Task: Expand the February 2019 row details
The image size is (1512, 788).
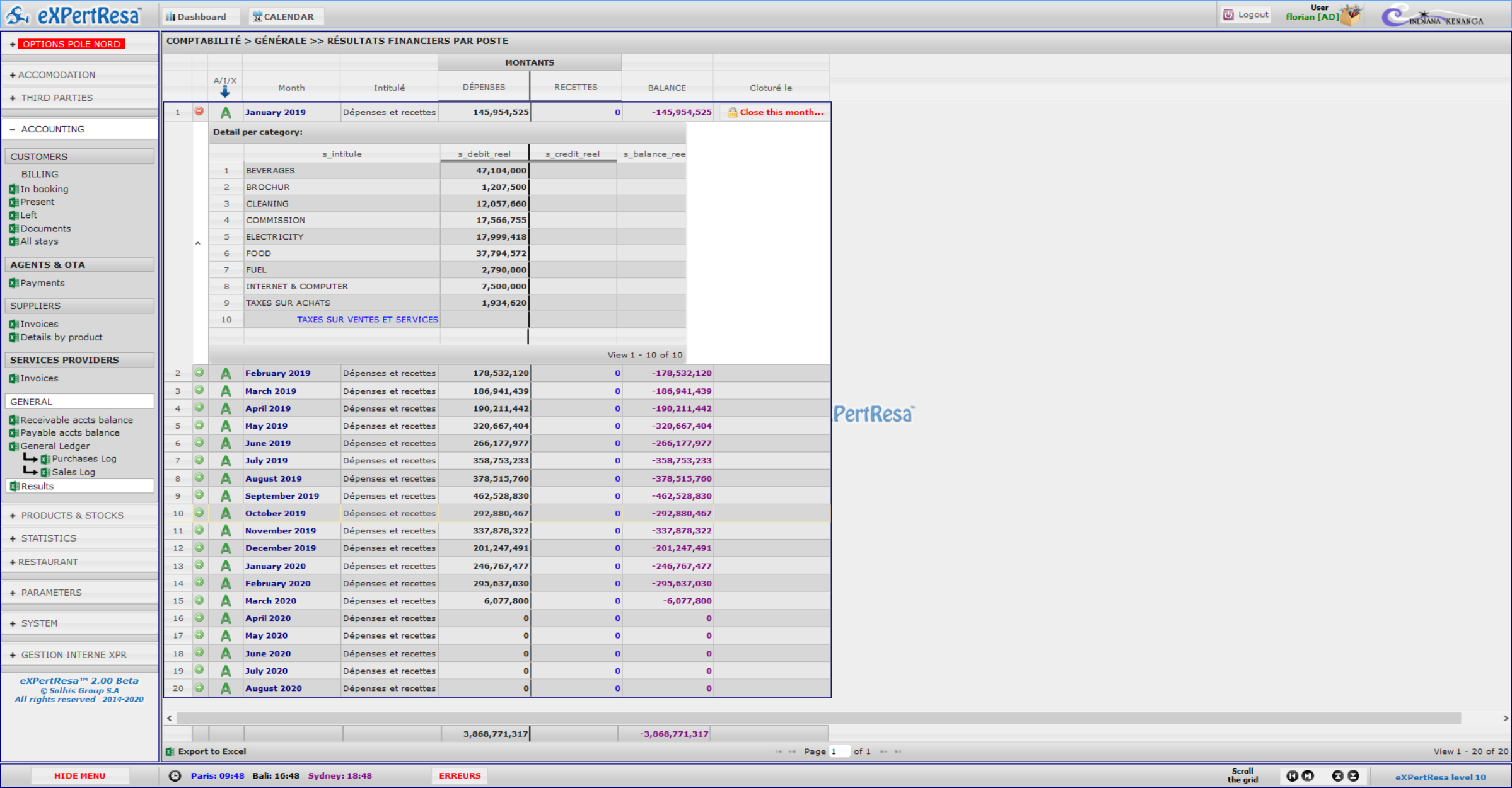Action: tap(199, 373)
